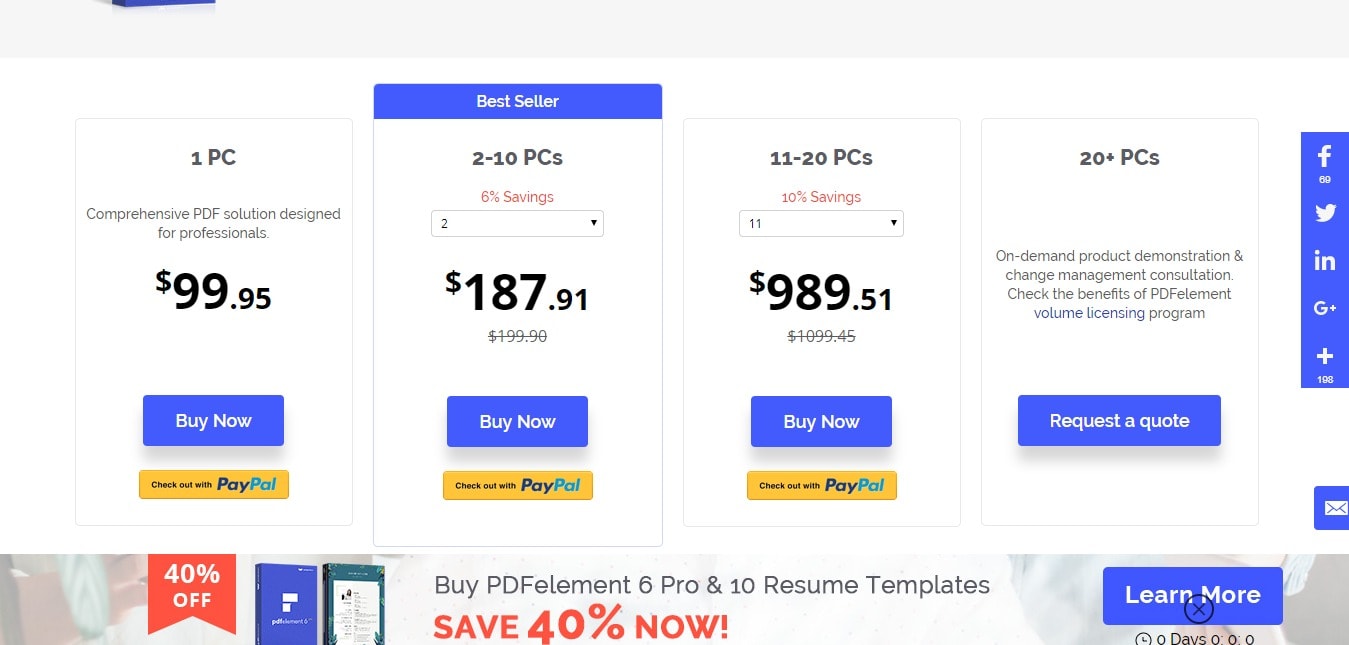Close the promo banner with X icon
The width and height of the screenshot is (1349, 645).
1198,608
